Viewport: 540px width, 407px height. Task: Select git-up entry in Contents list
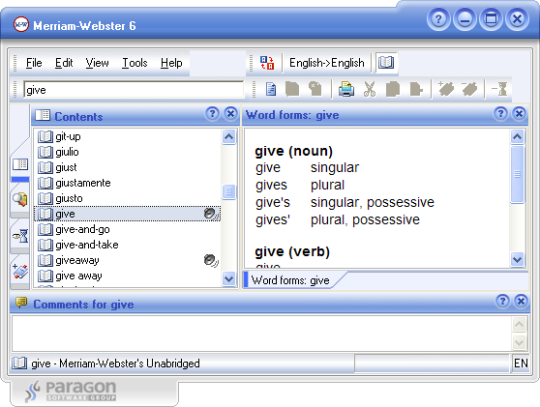(127, 137)
